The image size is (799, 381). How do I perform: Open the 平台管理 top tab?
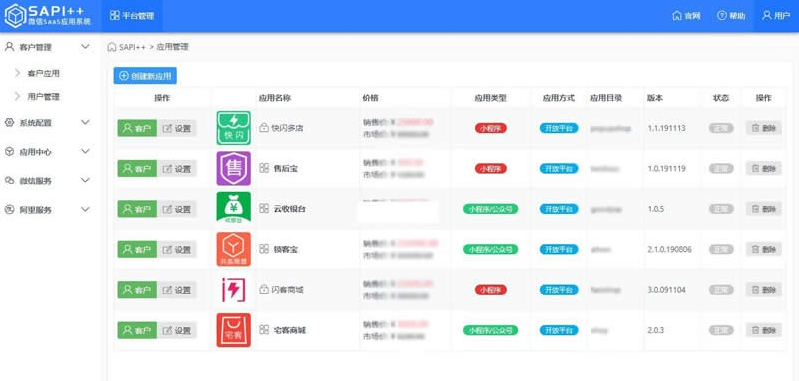(131, 16)
